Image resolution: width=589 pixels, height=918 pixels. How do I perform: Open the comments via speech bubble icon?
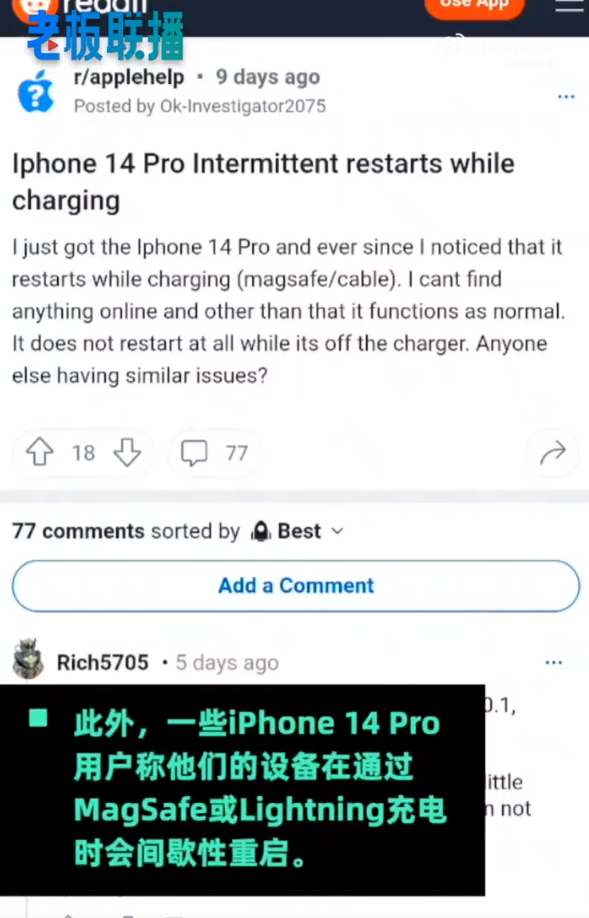(194, 453)
